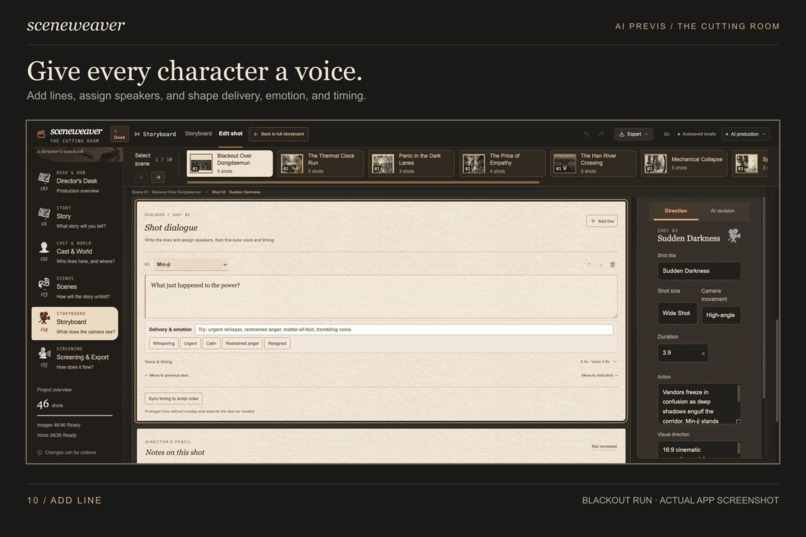Open the Min-ji speaker dropdown
806x537 pixels.
[x=191, y=265]
